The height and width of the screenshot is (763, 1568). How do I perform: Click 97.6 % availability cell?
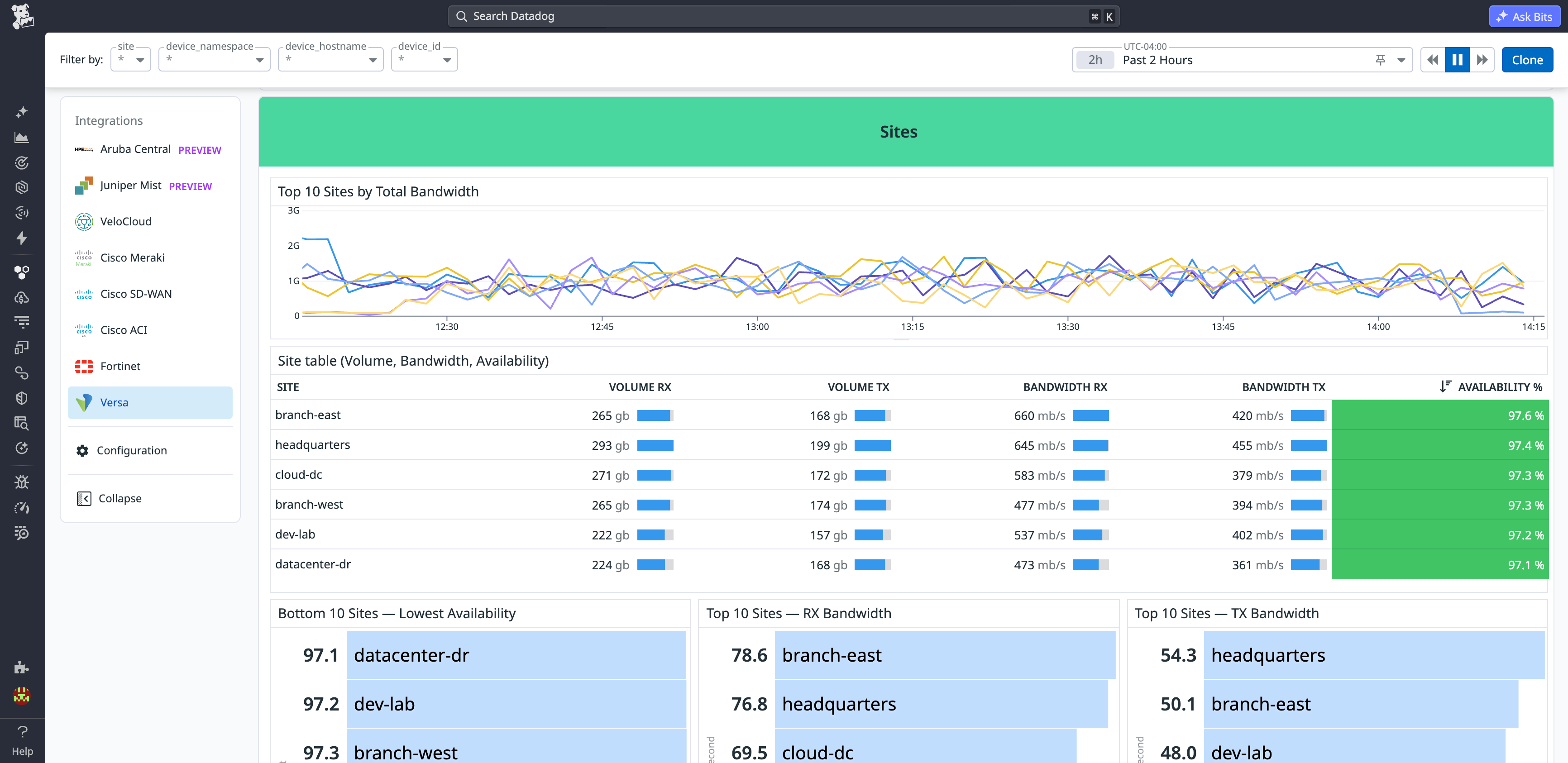(1439, 415)
